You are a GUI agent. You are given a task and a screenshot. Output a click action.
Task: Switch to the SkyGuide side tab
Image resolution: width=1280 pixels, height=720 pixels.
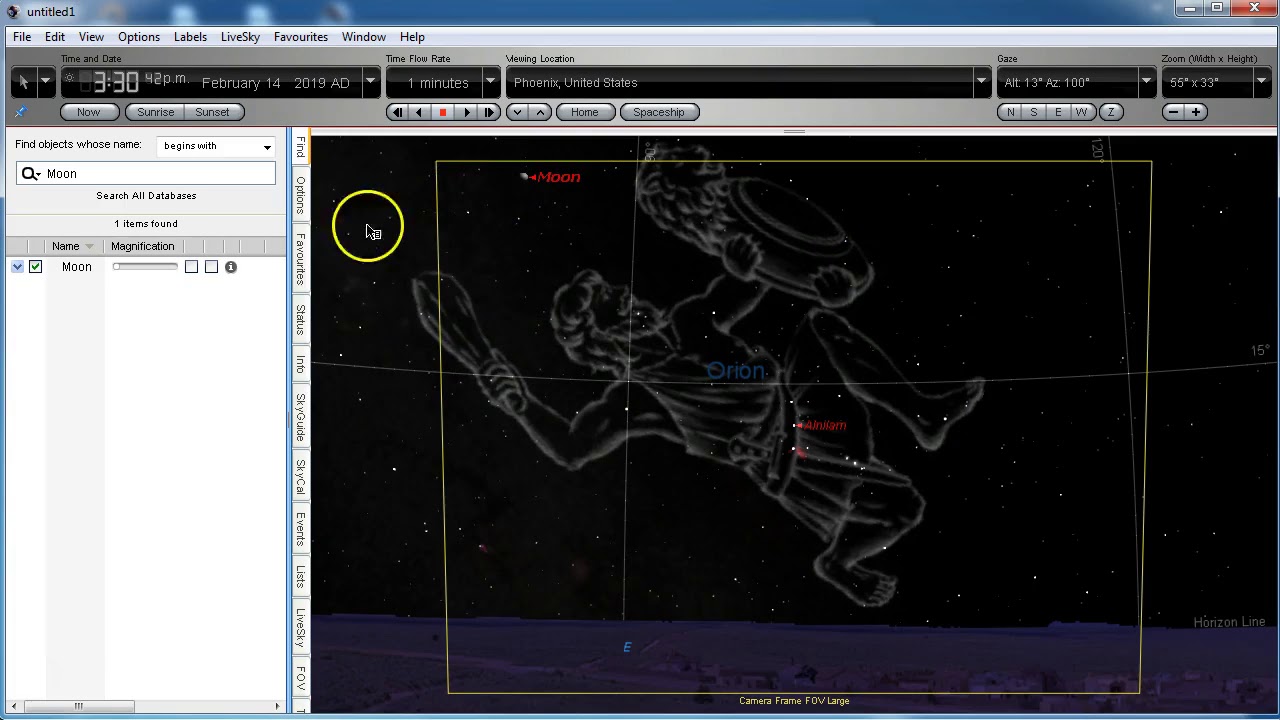[x=300, y=417]
